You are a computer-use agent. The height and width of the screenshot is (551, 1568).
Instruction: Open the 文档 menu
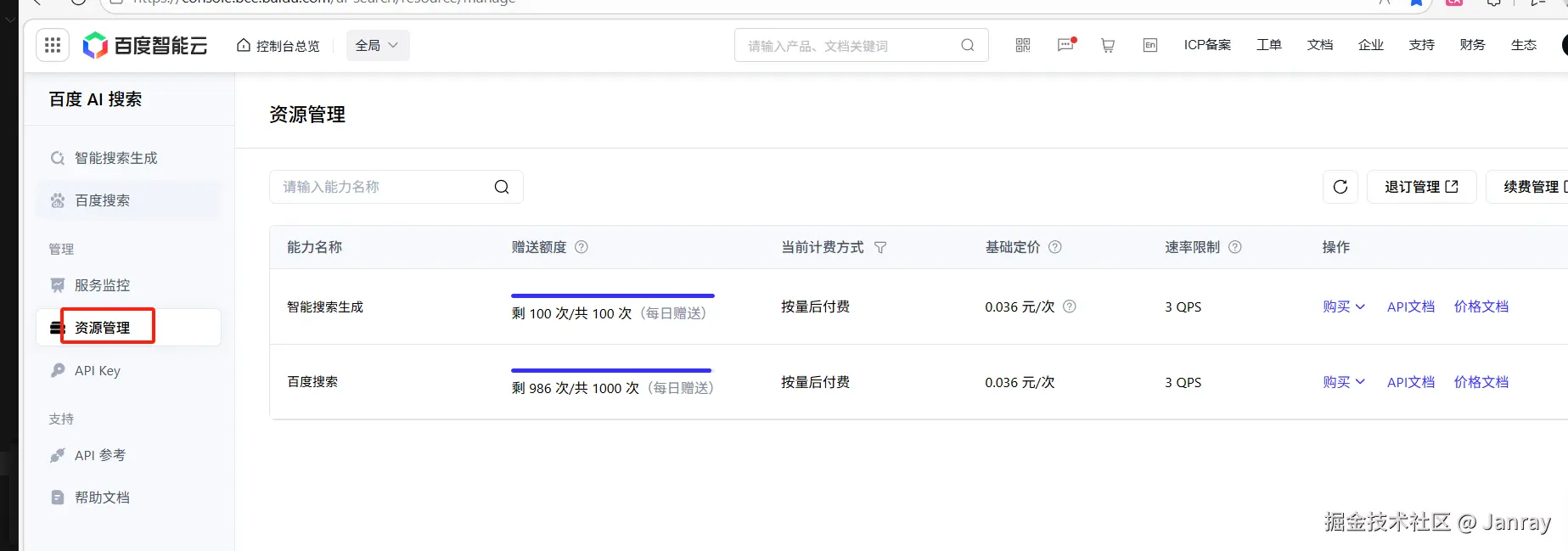(1320, 45)
